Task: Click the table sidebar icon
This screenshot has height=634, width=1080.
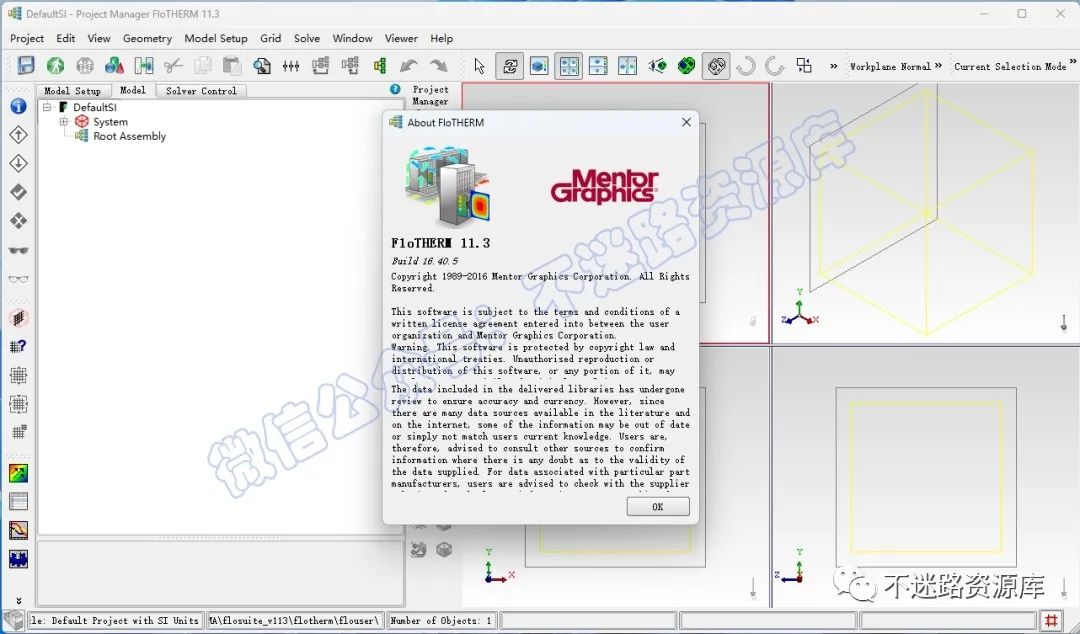Action: 19,502
